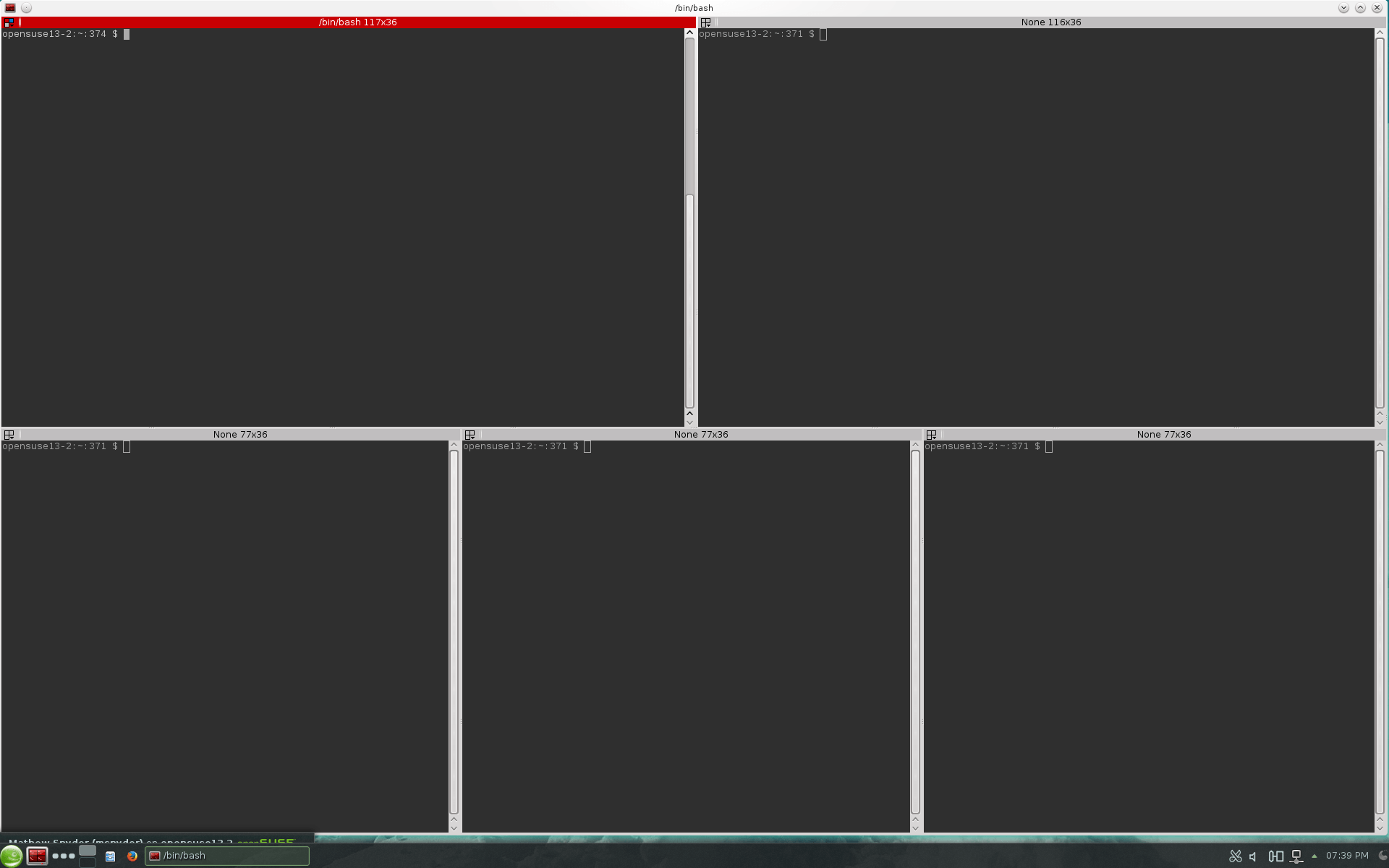Viewport: 1389px width, 868px height.
Task: Click scroll-up arrow of bottom-middle pane scrollbar
Action: click(x=915, y=445)
